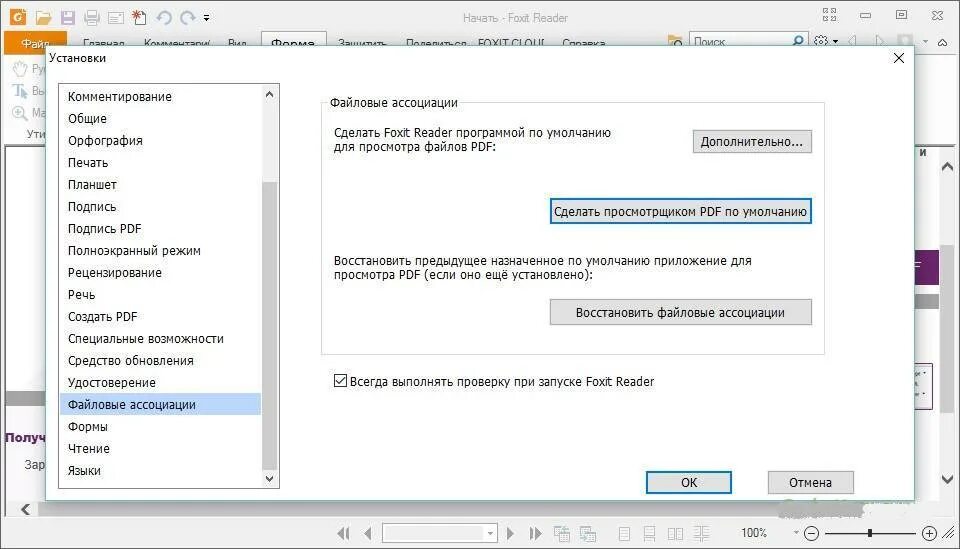Click the Foxit Reader logo icon
This screenshot has width=960, height=549.
point(18,17)
